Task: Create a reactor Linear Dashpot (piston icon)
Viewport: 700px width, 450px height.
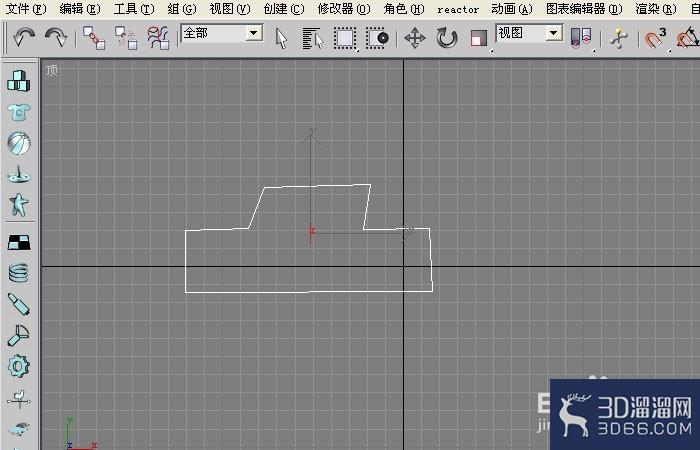Action: pos(19,304)
